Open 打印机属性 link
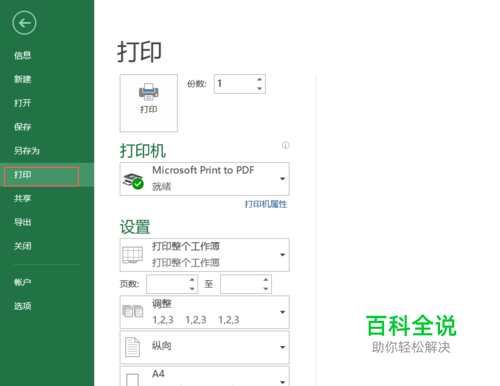Viewport: 500px width, 386px height. pos(266,204)
